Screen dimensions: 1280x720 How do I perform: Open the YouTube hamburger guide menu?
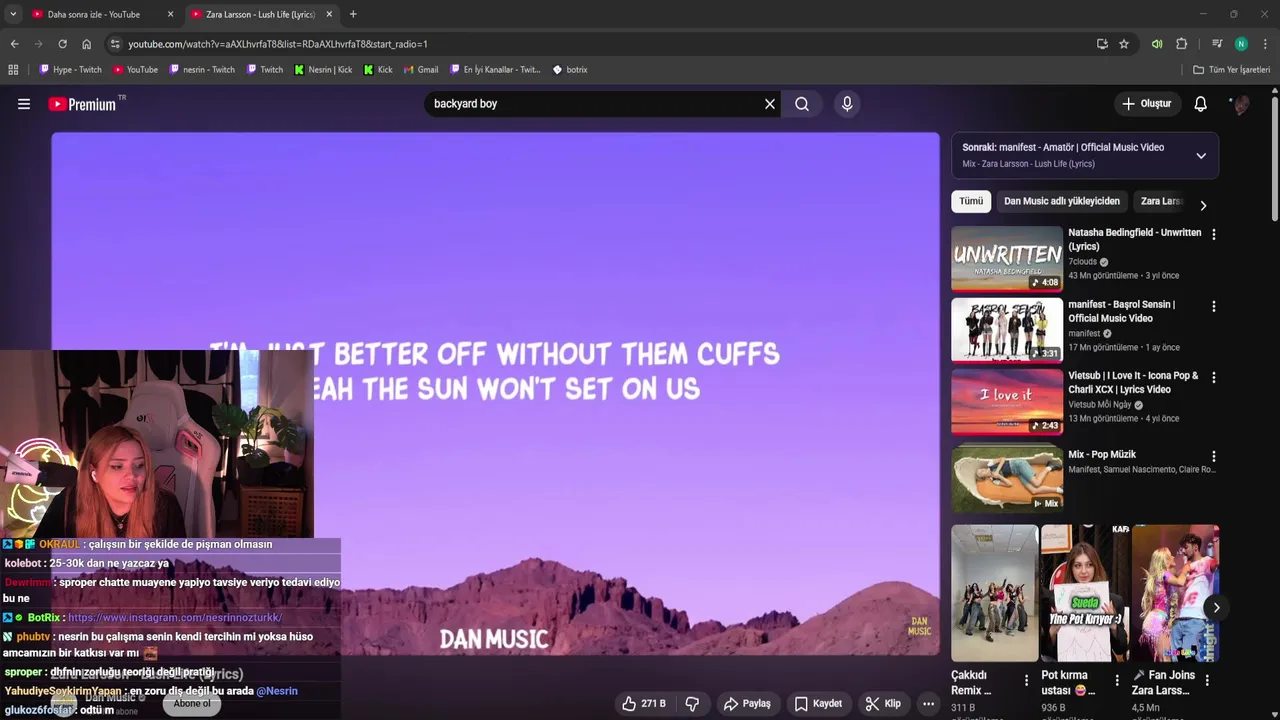24,104
